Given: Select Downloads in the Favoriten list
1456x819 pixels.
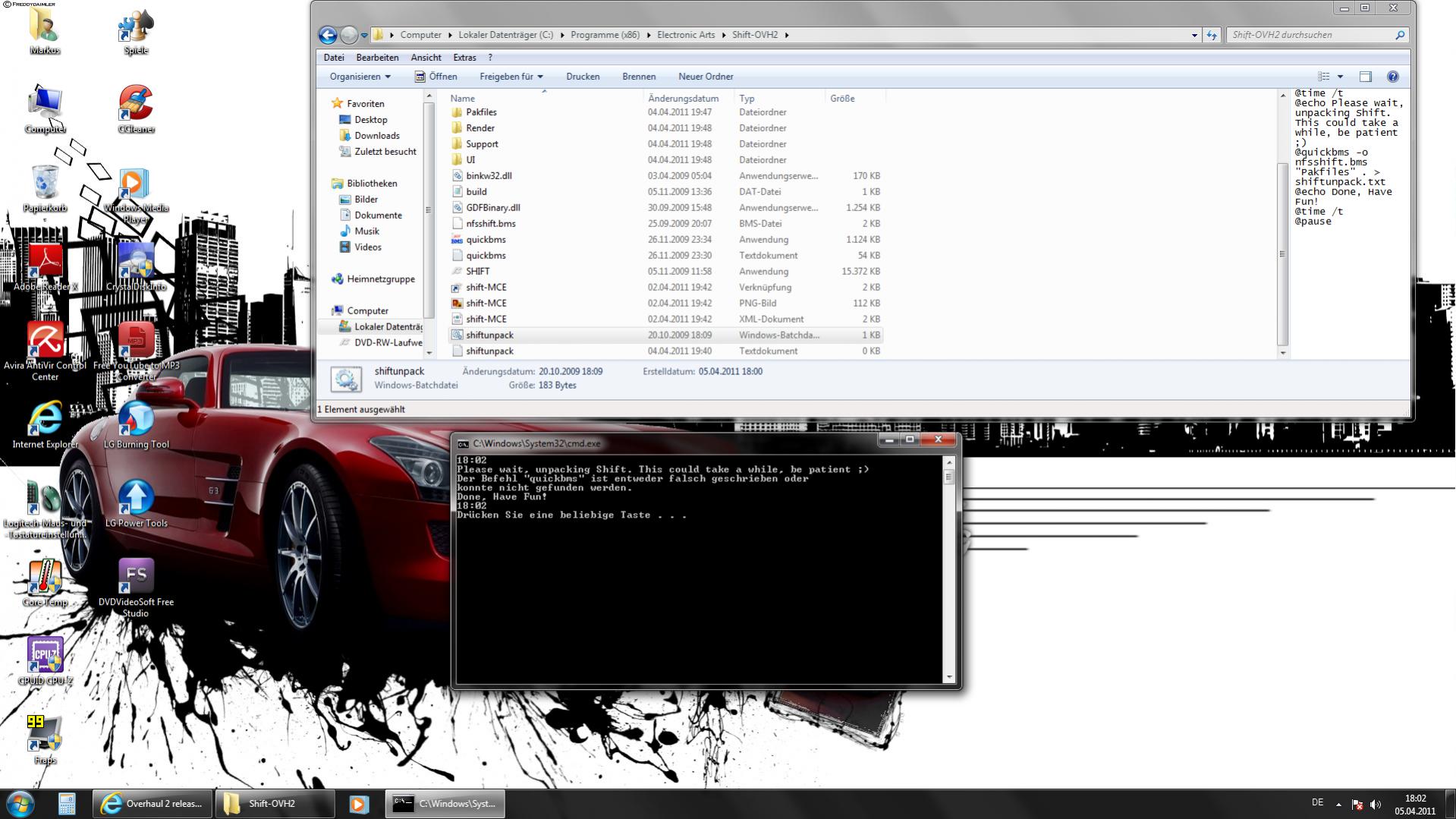Looking at the screenshot, I should tap(376, 136).
